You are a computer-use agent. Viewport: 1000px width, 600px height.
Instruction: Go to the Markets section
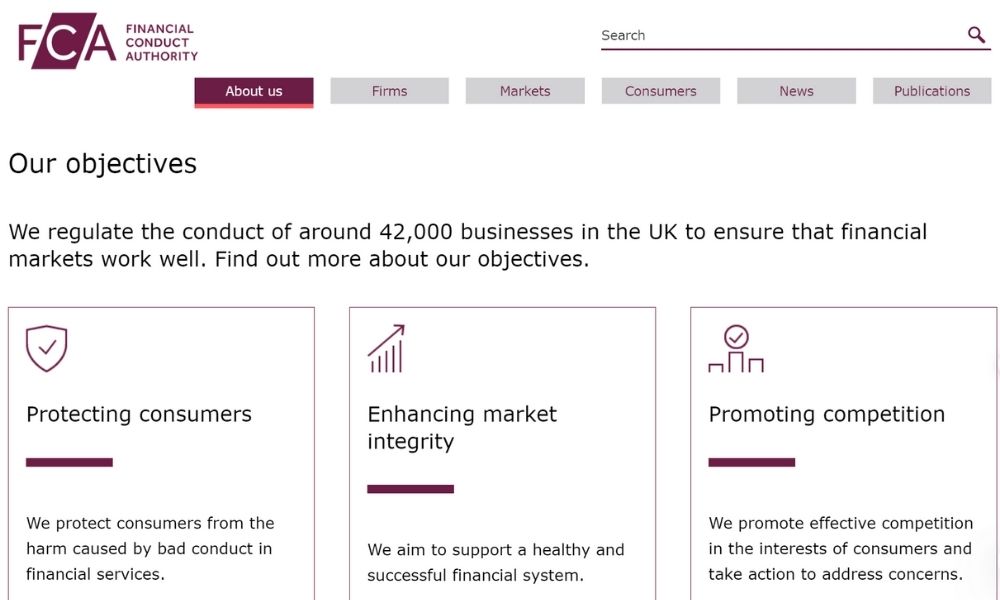(x=525, y=91)
